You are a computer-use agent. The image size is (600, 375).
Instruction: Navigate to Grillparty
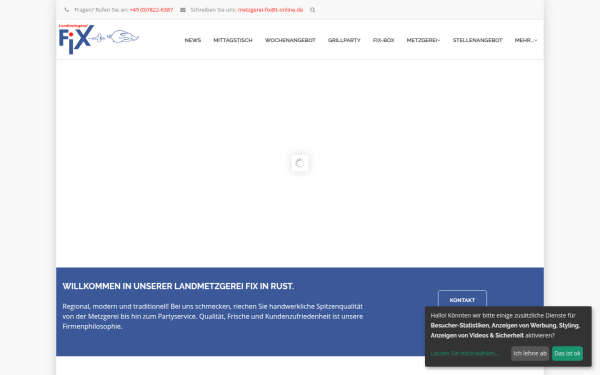344,40
